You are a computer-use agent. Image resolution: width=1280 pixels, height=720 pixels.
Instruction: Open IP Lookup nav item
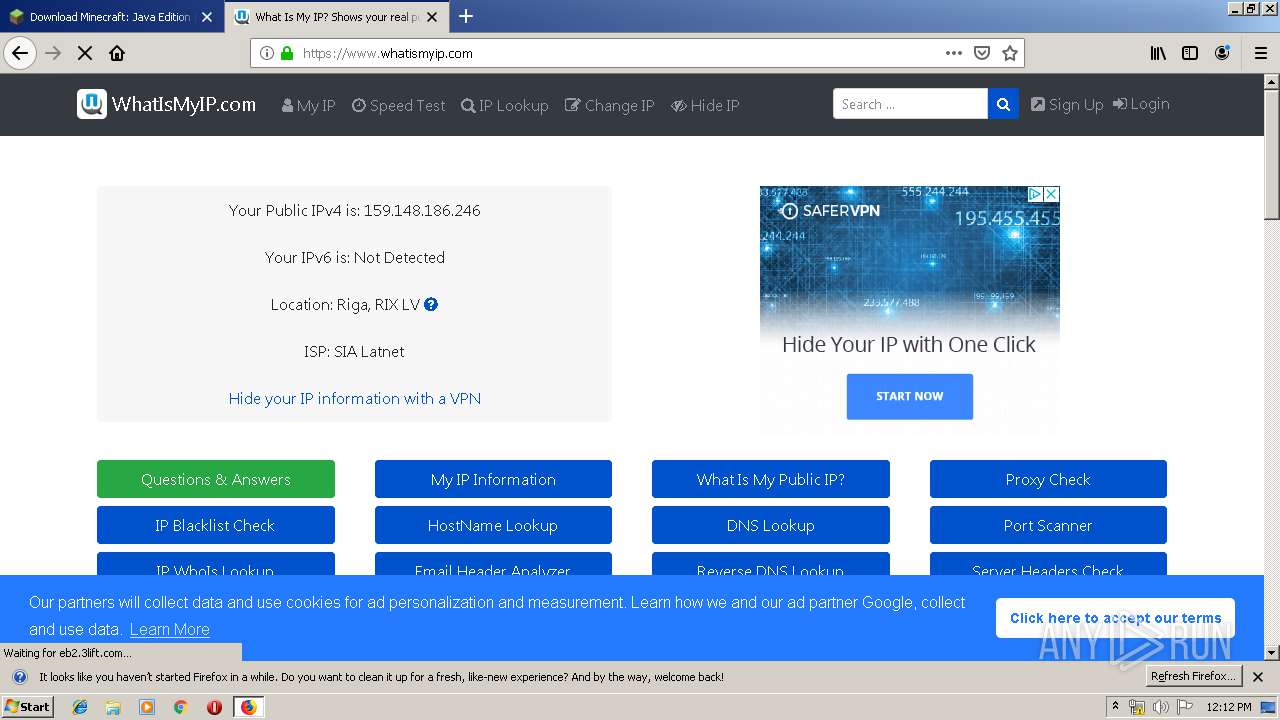pyautogui.click(x=504, y=105)
